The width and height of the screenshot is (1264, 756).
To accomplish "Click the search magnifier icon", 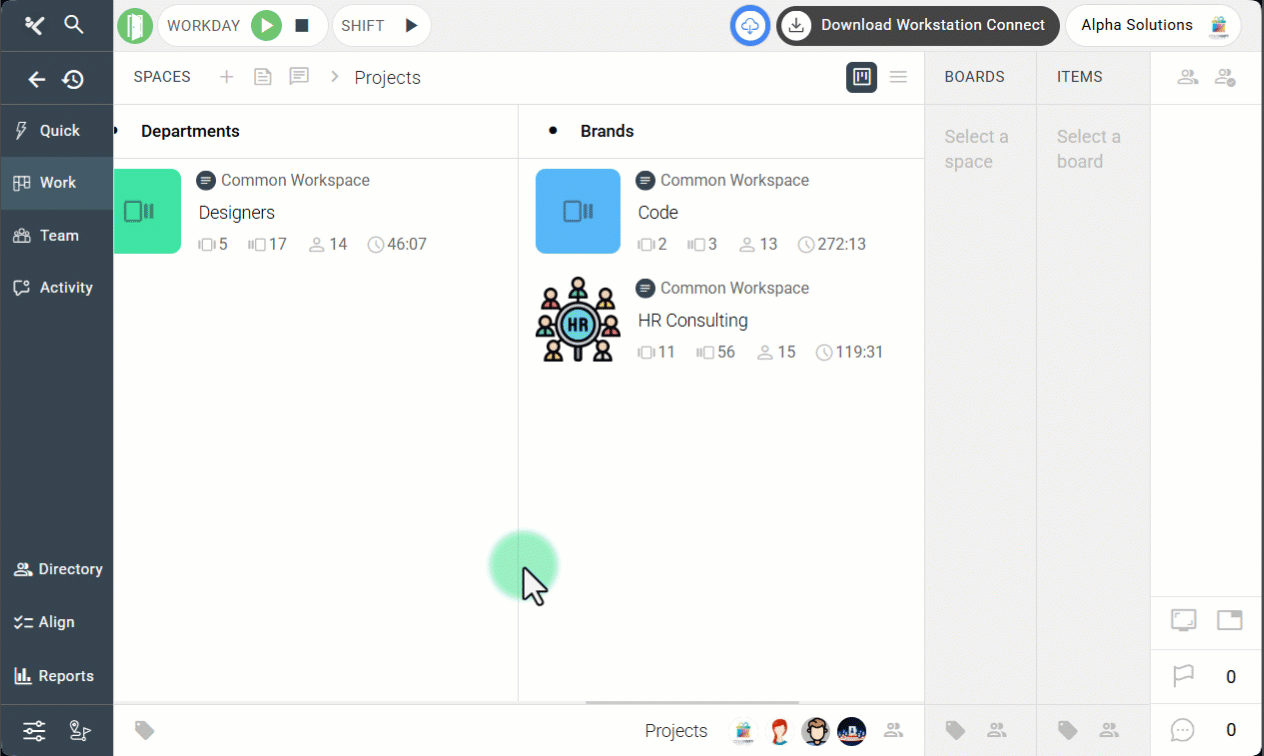I will pyautogui.click(x=74, y=25).
